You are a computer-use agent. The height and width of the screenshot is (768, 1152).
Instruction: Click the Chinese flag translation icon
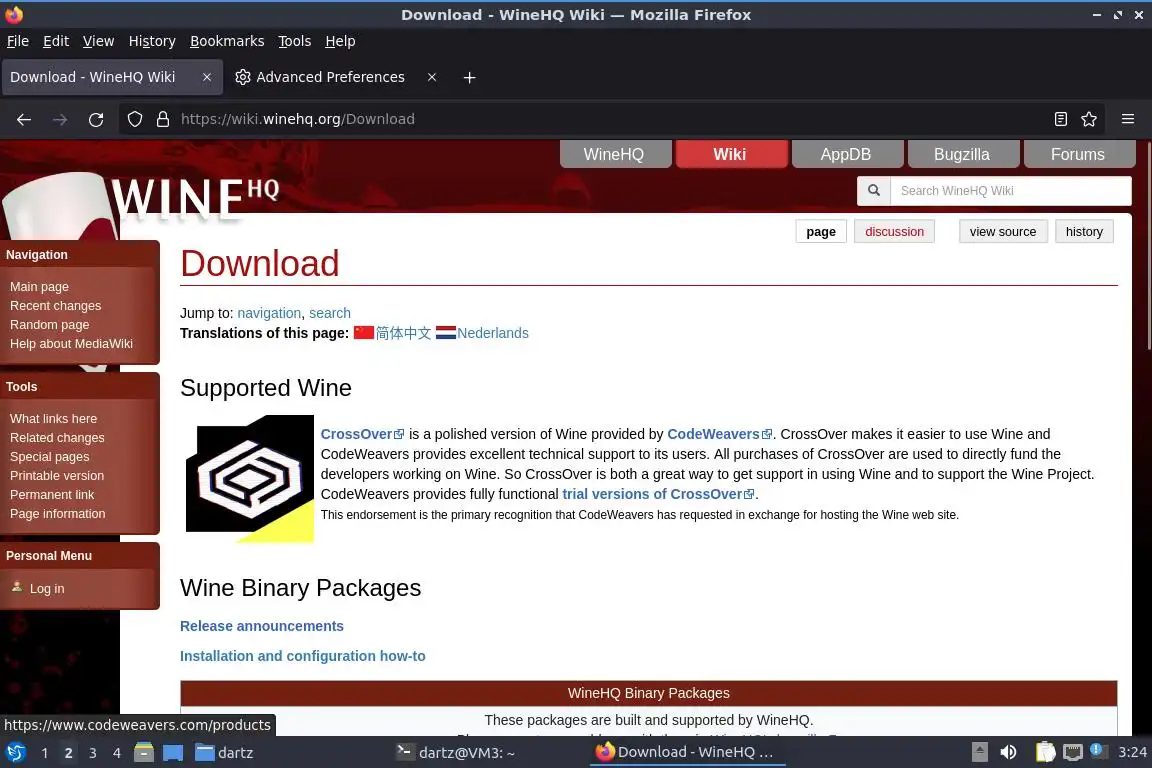click(x=364, y=333)
